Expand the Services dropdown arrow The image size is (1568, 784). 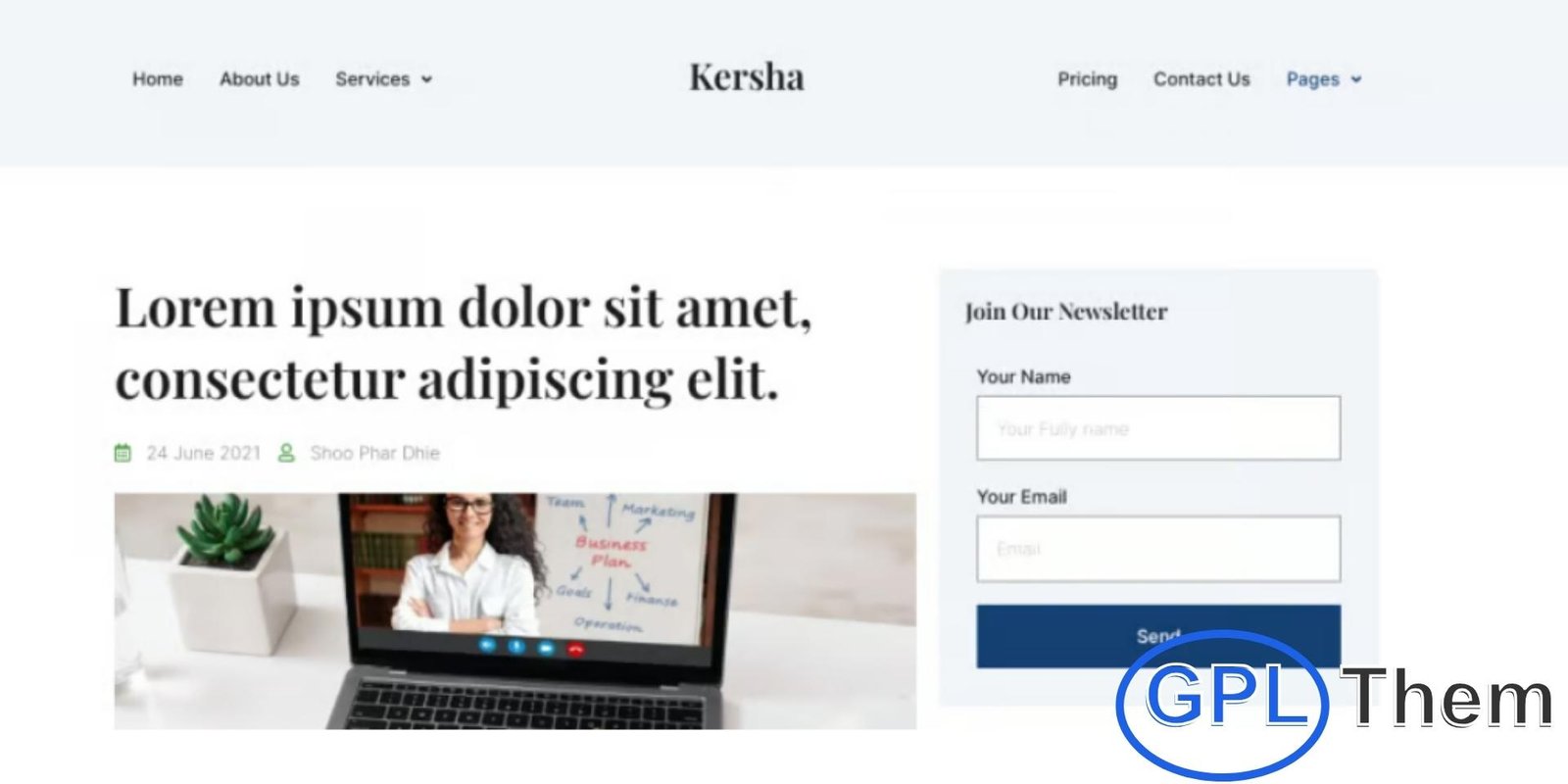click(426, 79)
